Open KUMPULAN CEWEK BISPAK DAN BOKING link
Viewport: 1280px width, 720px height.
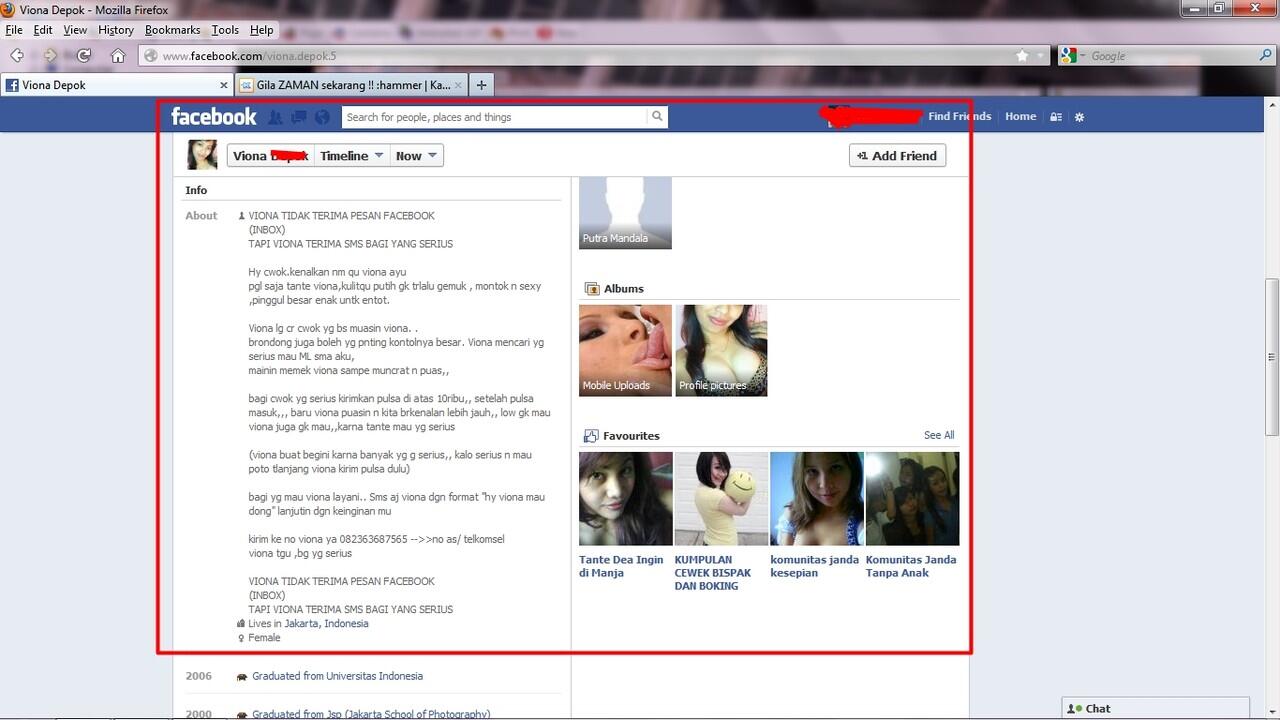713,573
